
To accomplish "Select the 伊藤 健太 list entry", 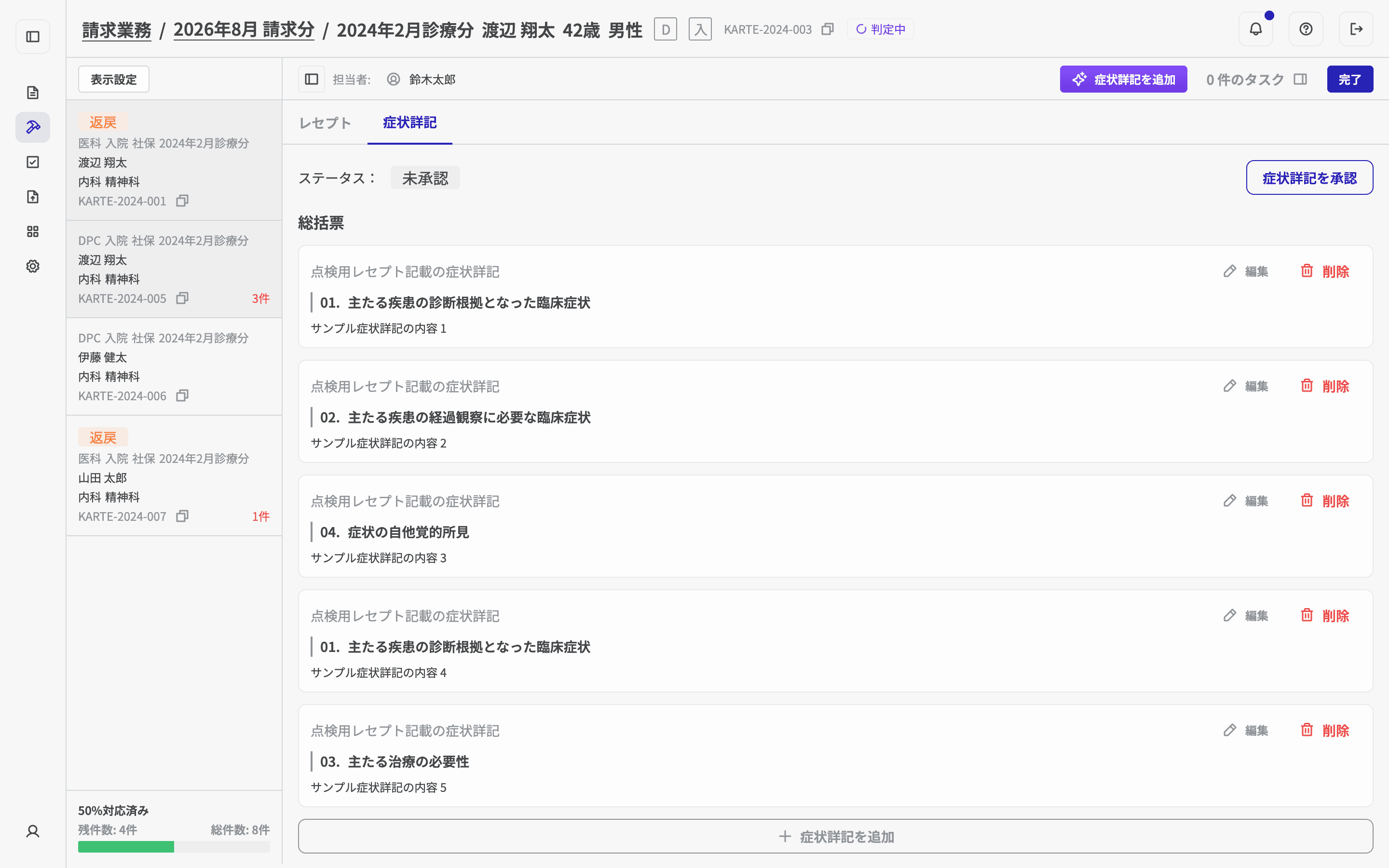I will (x=174, y=367).
